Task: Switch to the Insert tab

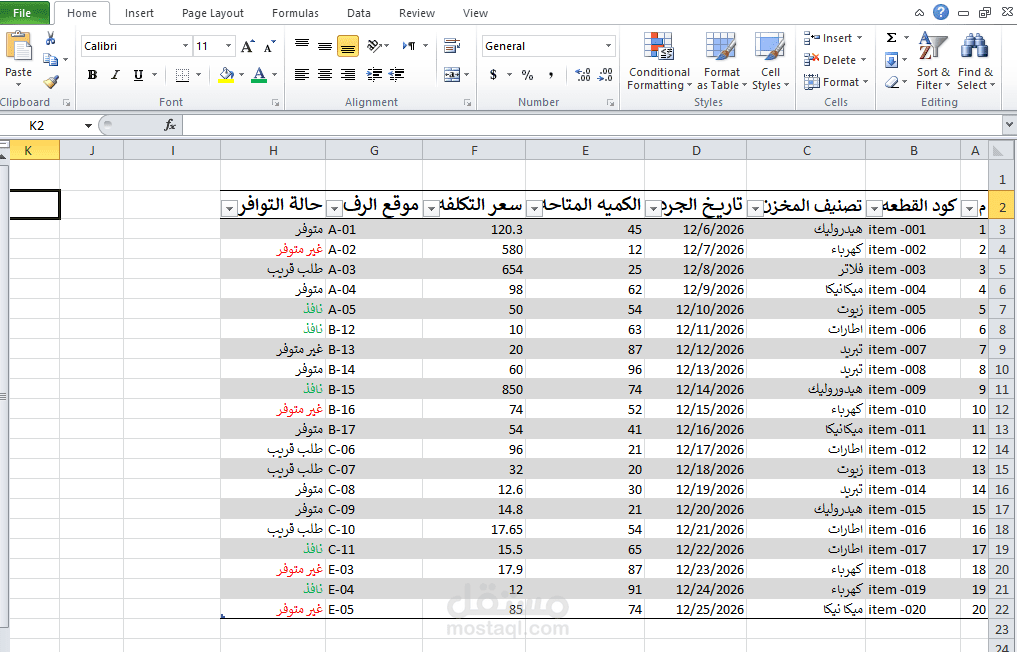Action: [x=139, y=13]
